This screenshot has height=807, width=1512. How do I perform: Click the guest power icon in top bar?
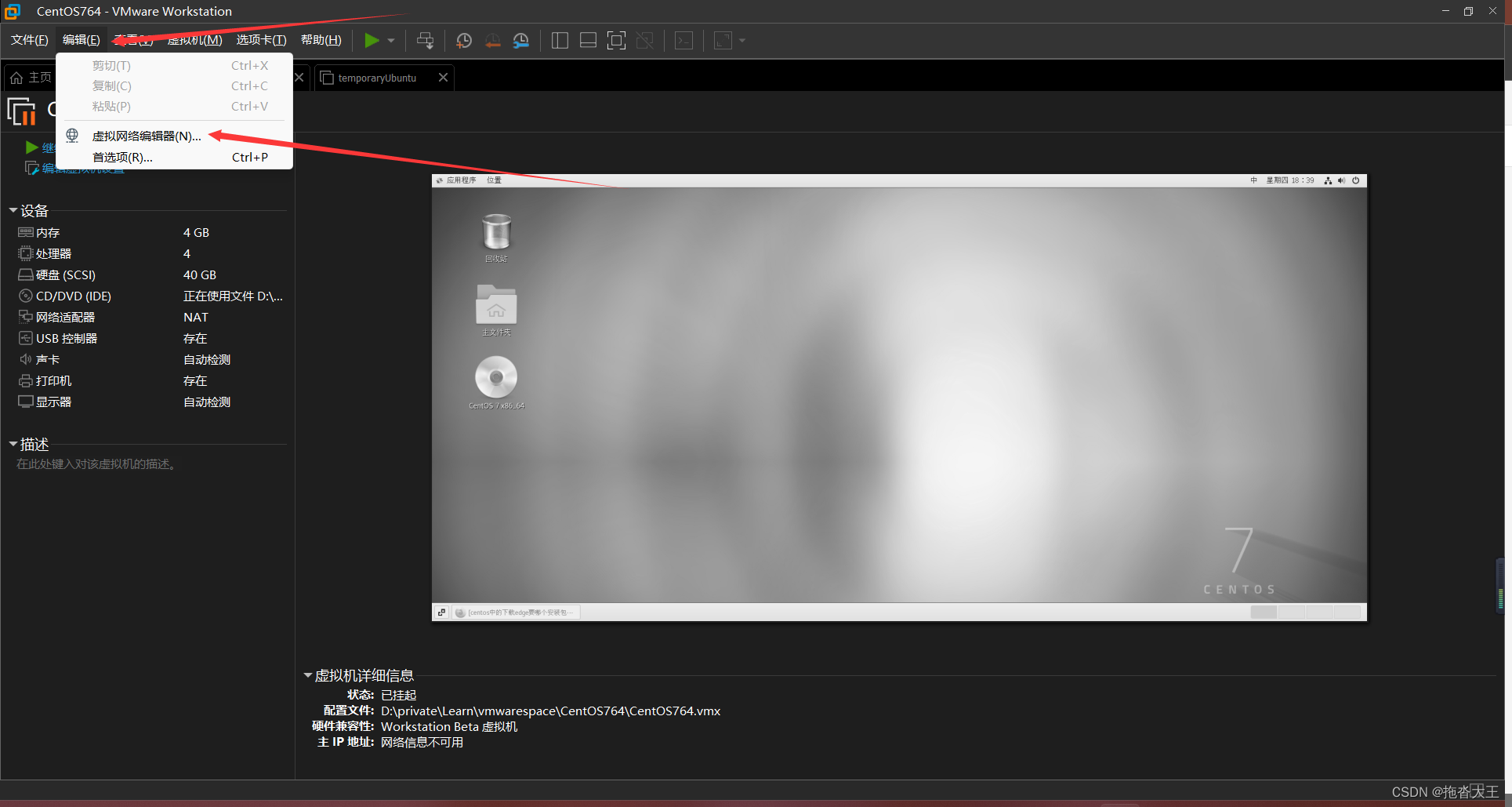coord(1355,180)
